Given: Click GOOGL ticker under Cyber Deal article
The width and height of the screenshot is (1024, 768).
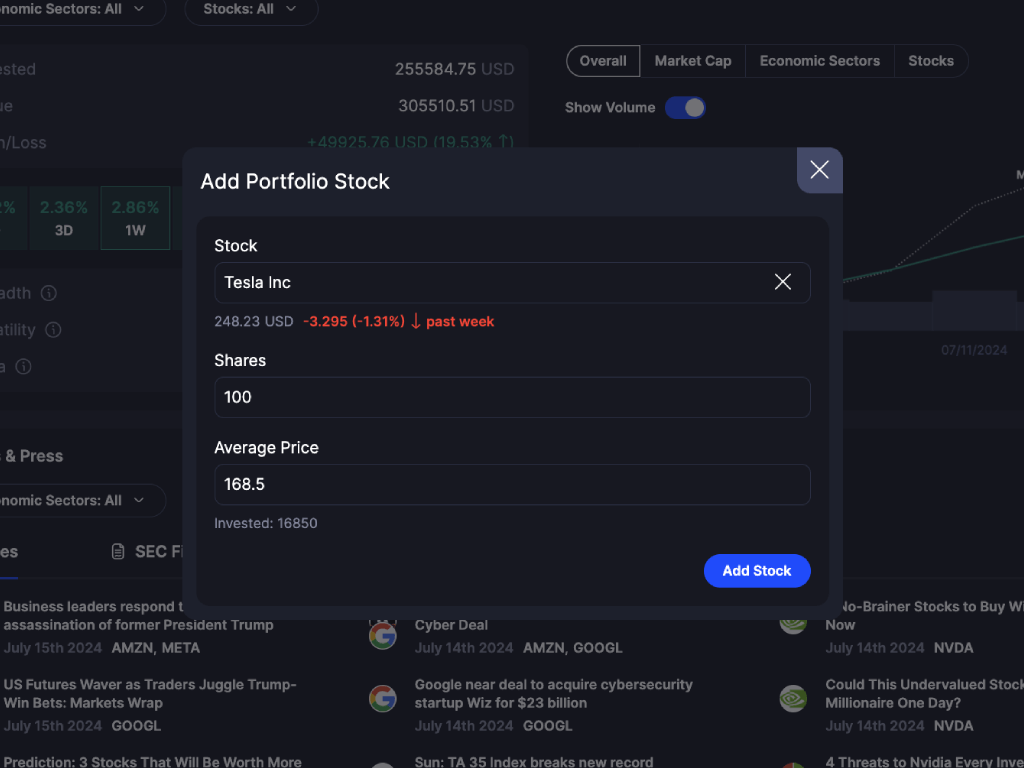Looking at the screenshot, I should [598, 648].
